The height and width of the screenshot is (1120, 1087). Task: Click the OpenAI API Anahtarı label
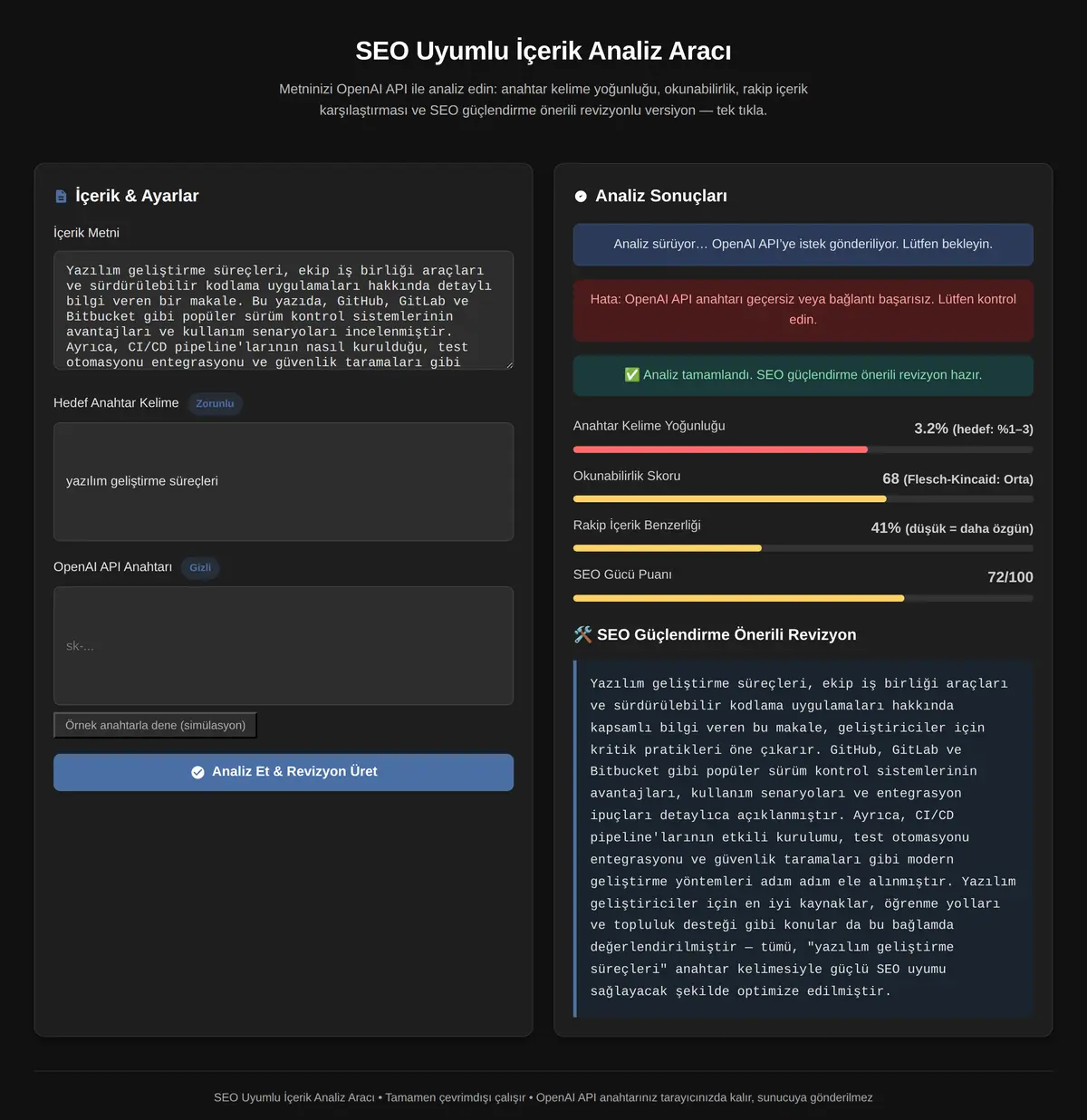(112, 567)
